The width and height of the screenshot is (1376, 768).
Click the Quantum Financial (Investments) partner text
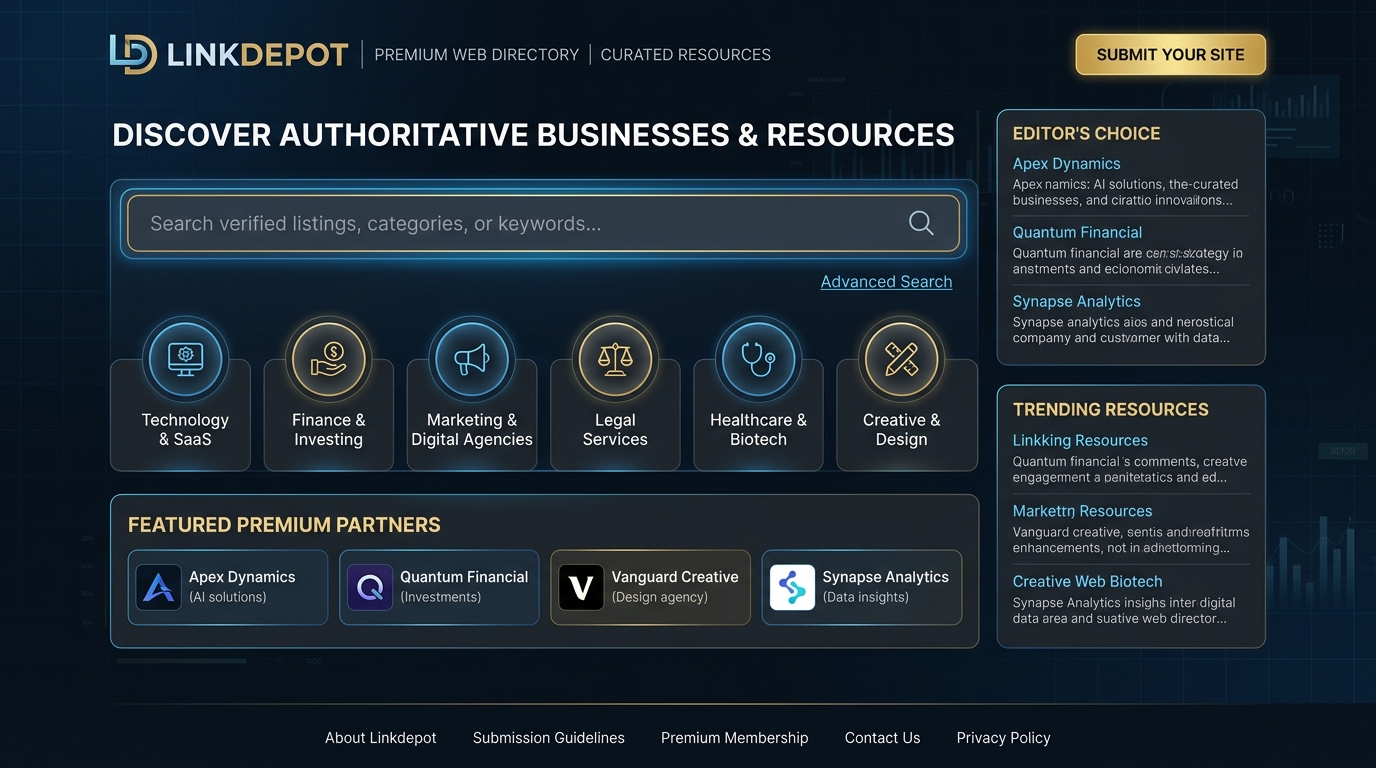[x=464, y=587]
